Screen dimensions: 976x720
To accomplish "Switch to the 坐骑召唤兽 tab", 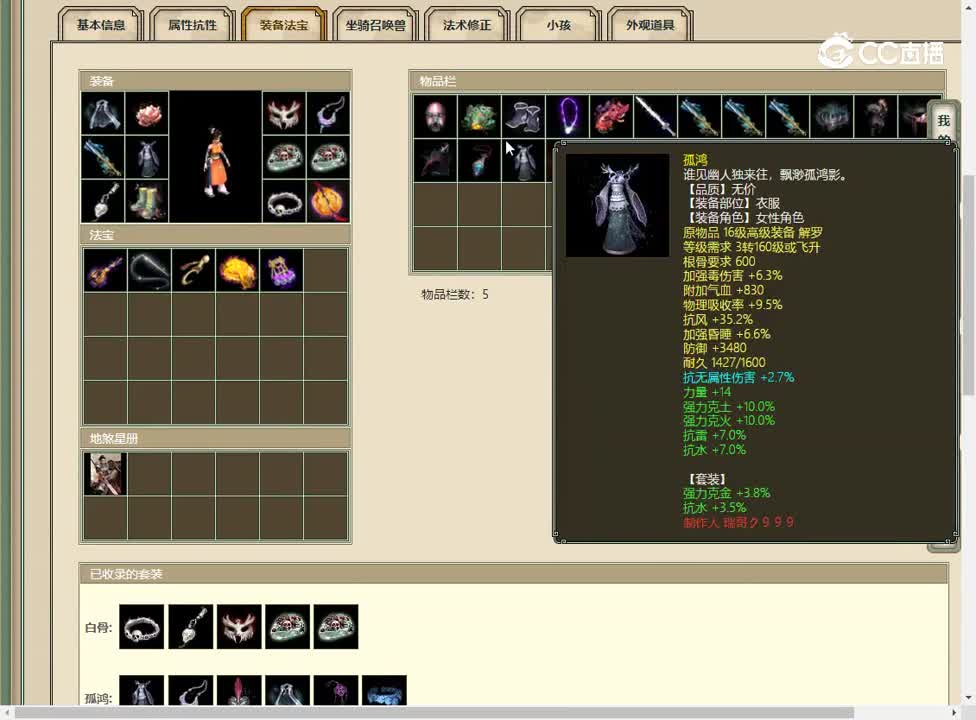I will pyautogui.click(x=375, y=27).
